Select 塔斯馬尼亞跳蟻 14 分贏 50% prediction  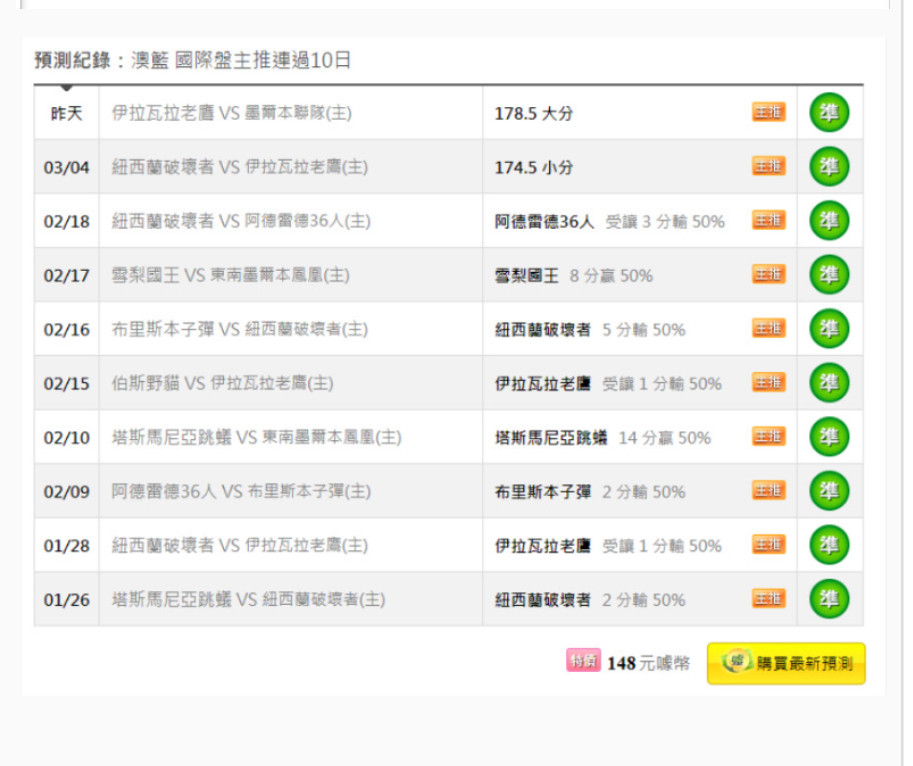coord(602,438)
